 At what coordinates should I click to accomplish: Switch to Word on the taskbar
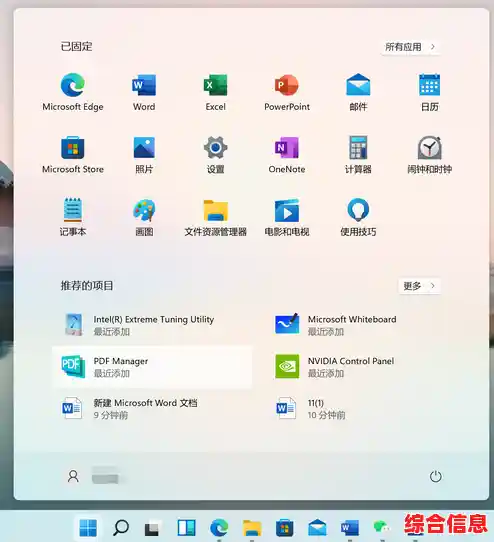point(350,528)
